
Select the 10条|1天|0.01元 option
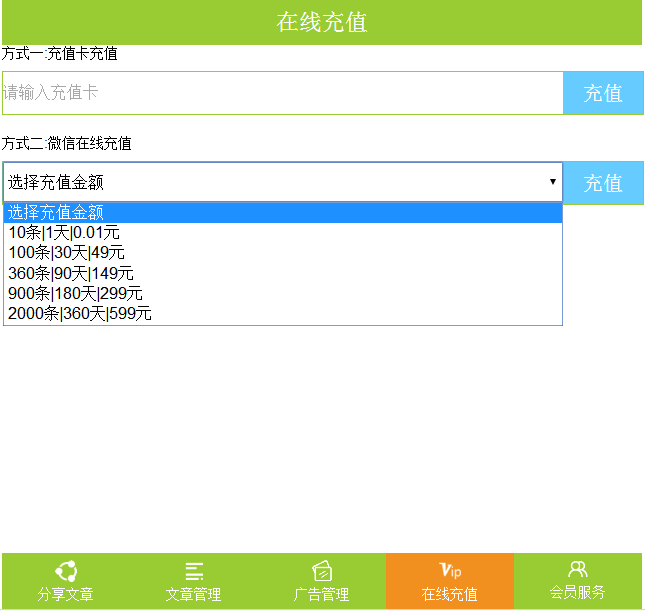coord(283,233)
